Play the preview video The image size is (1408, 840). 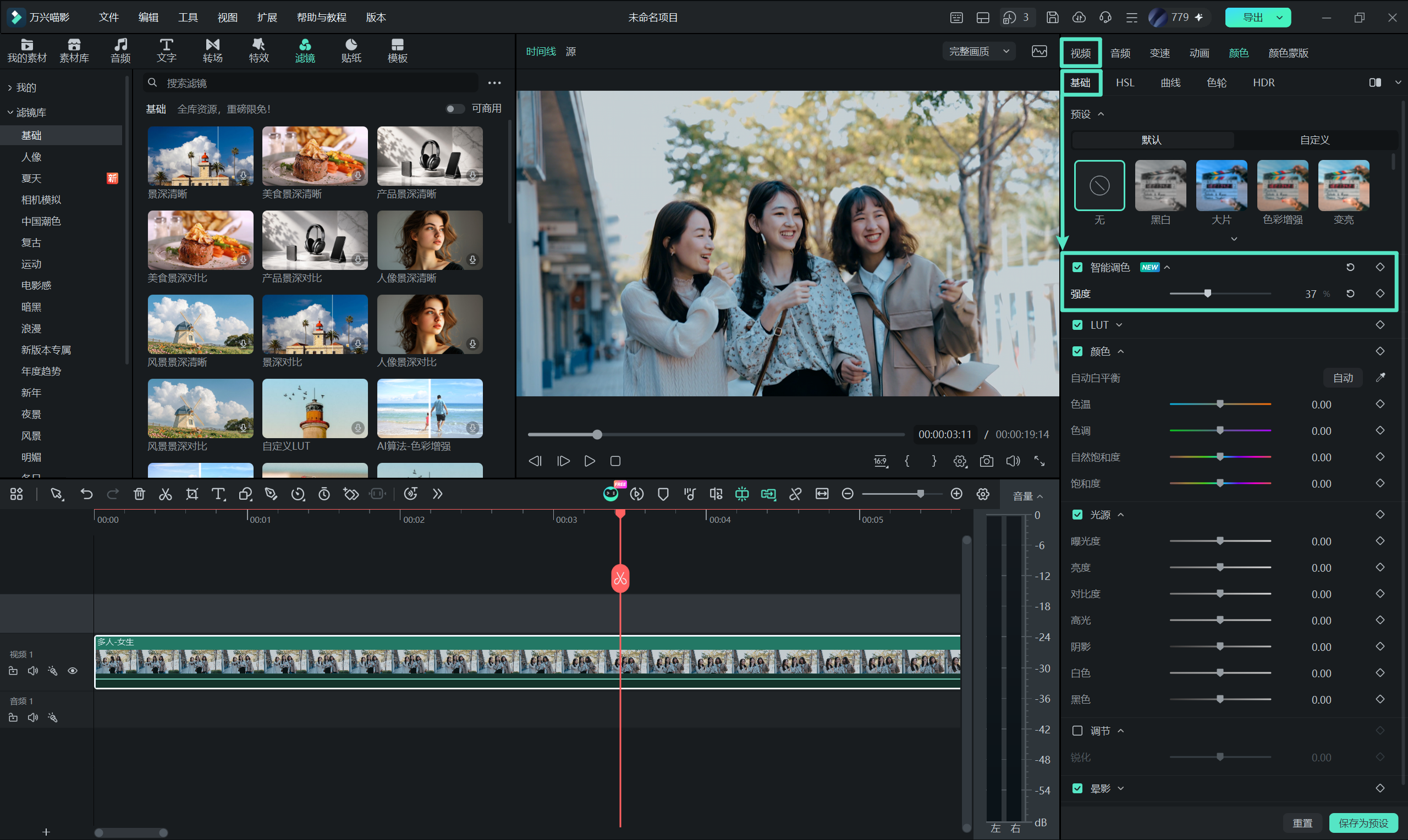click(x=590, y=461)
